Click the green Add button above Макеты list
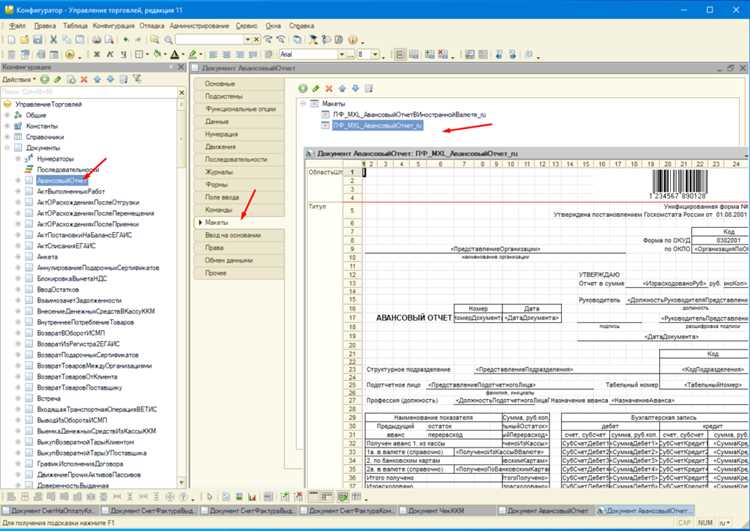750x531 pixels. 303,88
